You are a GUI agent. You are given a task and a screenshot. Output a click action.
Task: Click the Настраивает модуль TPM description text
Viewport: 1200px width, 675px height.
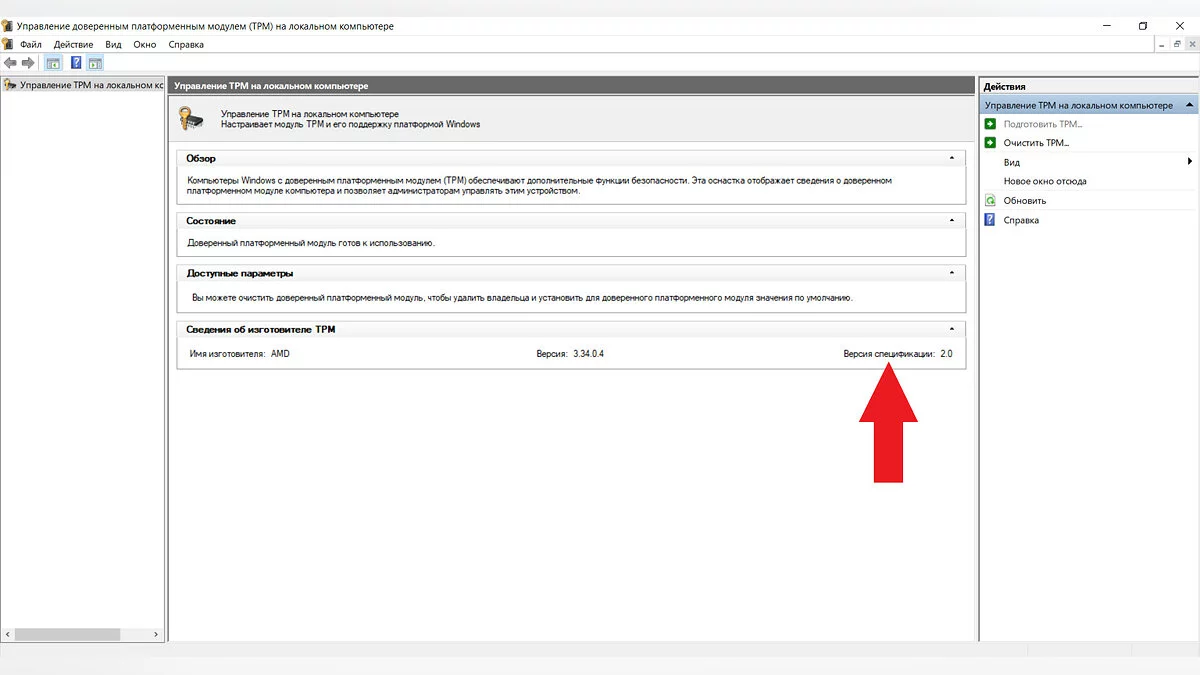pos(350,124)
